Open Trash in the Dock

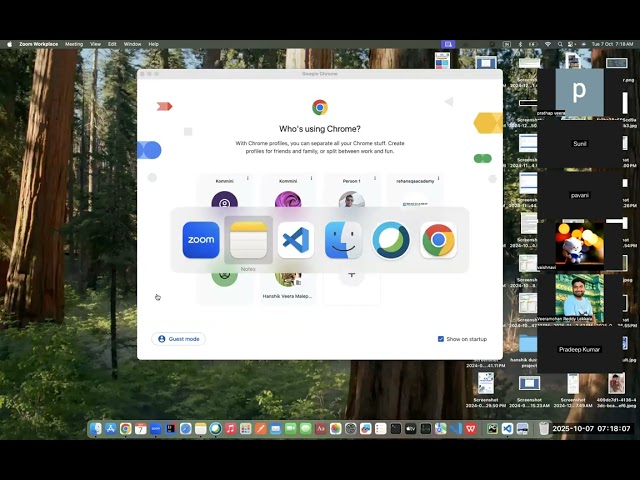[x=544, y=429]
